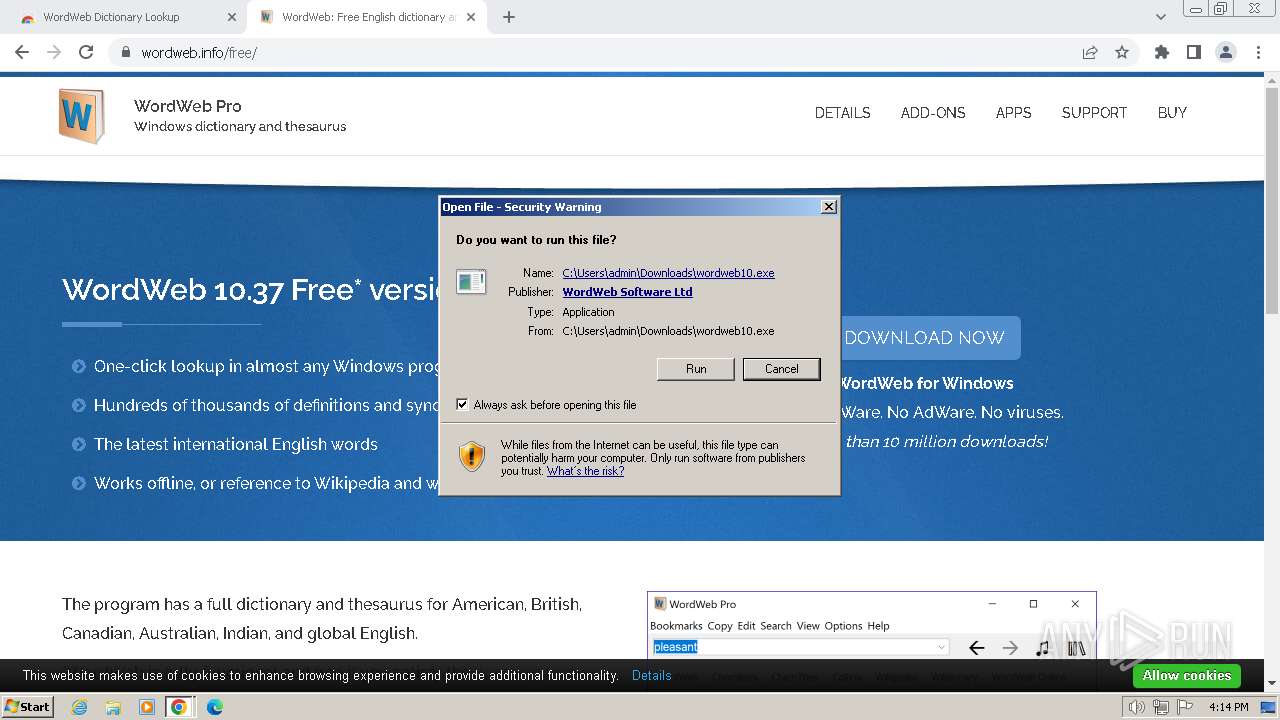The width and height of the screenshot is (1280, 720).
Task: Click the cookie Details link
Action: coord(651,676)
